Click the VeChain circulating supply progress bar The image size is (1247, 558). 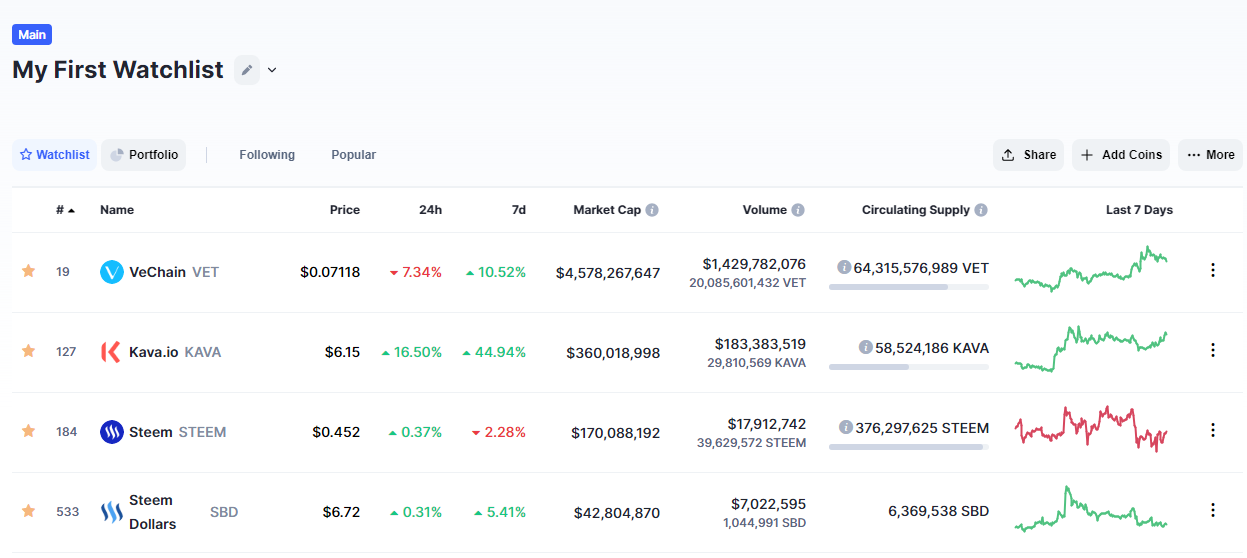click(x=908, y=287)
